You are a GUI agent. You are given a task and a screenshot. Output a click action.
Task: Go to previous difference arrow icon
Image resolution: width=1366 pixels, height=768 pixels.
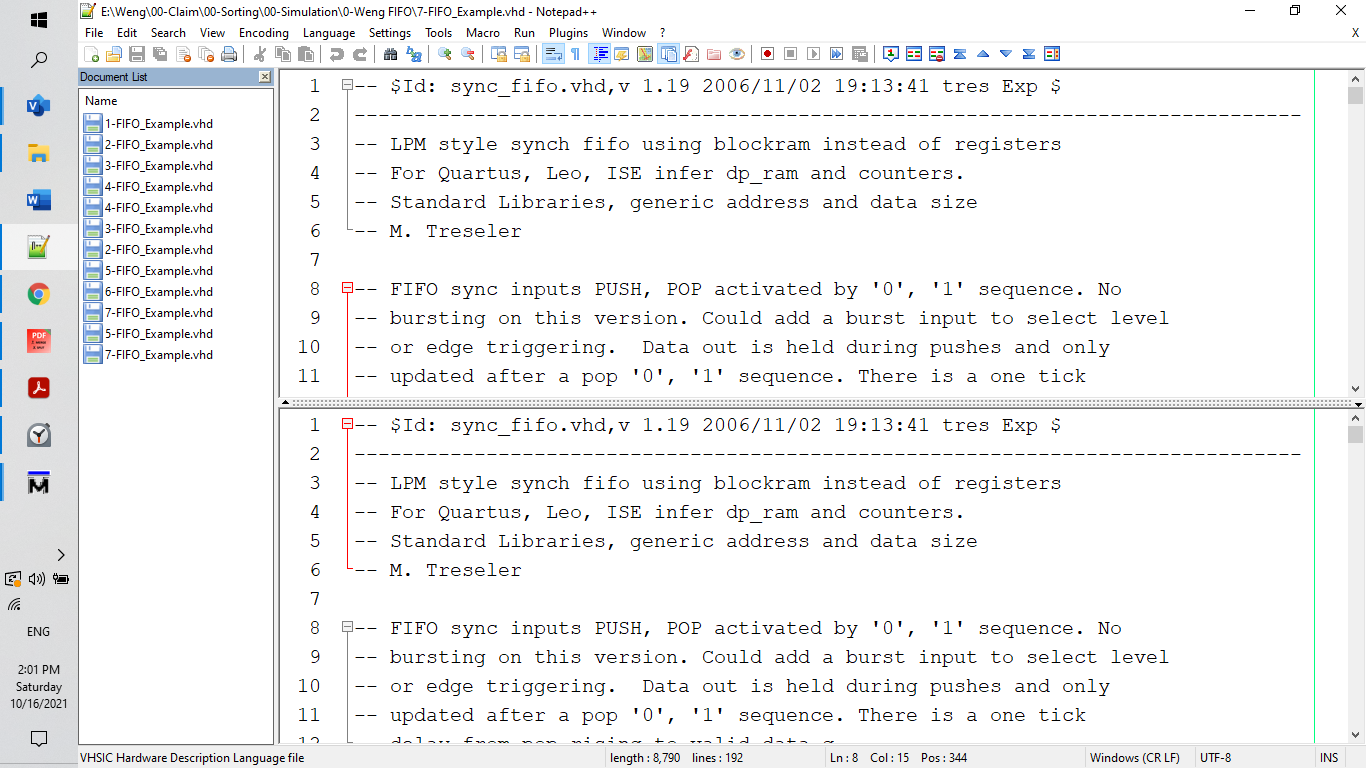pos(983,54)
